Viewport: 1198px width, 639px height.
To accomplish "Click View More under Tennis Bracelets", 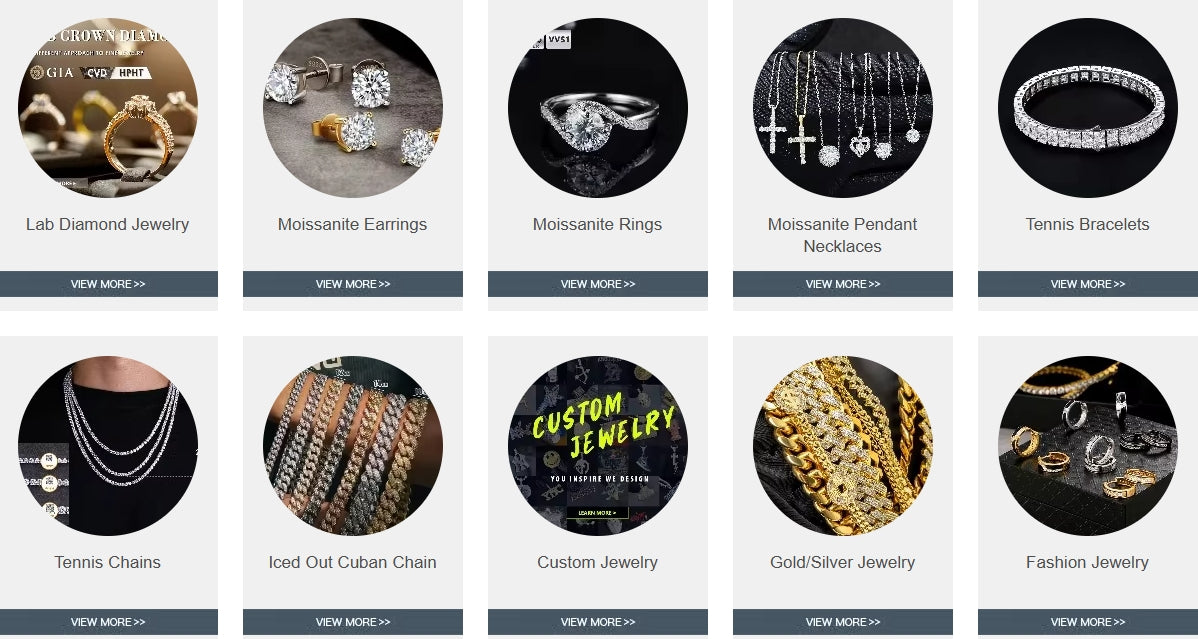I will click(1088, 284).
